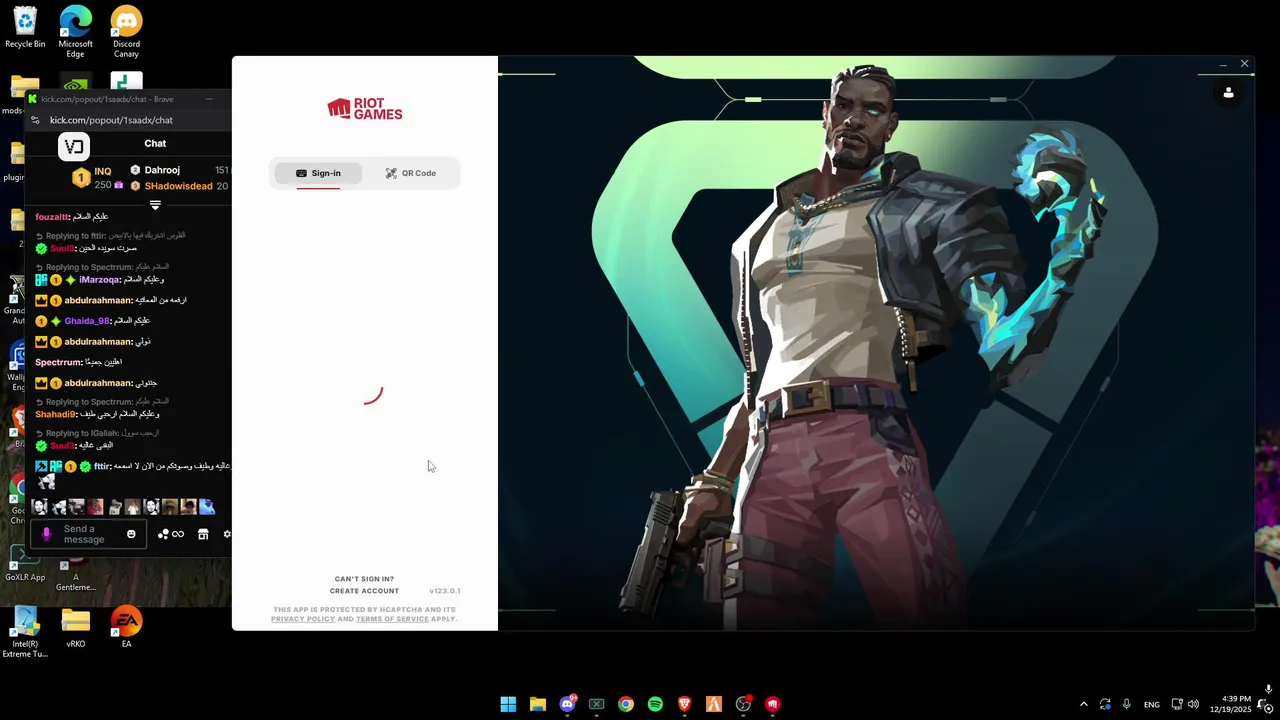
Task: Select username fouzaltt in chat
Action: [52, 217]
